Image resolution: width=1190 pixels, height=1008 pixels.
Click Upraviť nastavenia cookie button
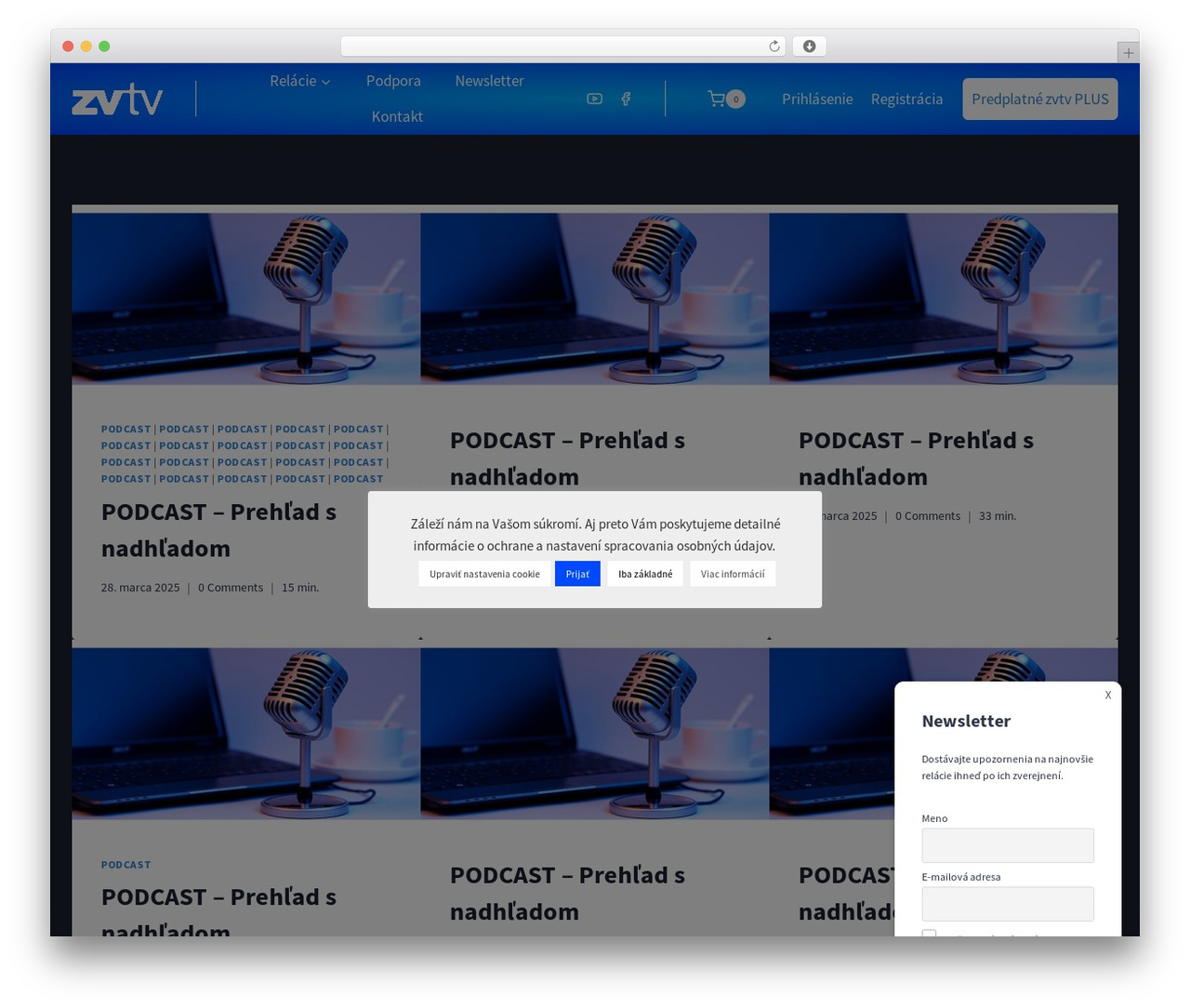tap(484, 574)
